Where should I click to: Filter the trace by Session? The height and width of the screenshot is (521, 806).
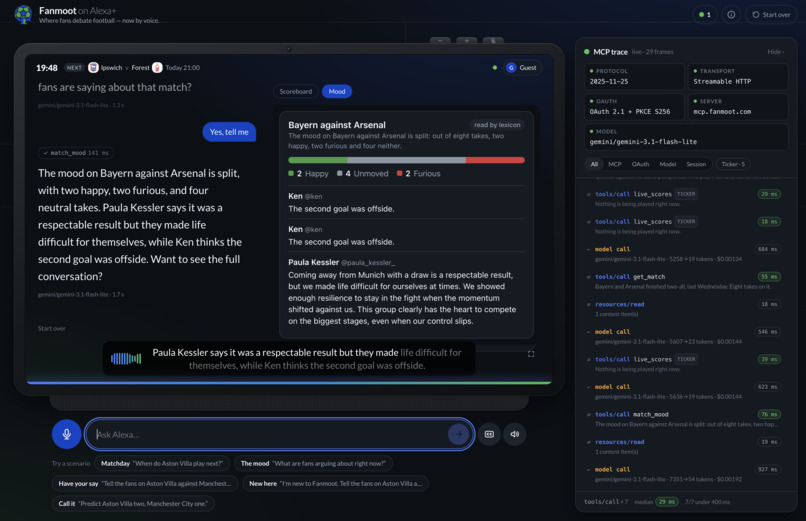pyautogui.click(x=696, y=164)
